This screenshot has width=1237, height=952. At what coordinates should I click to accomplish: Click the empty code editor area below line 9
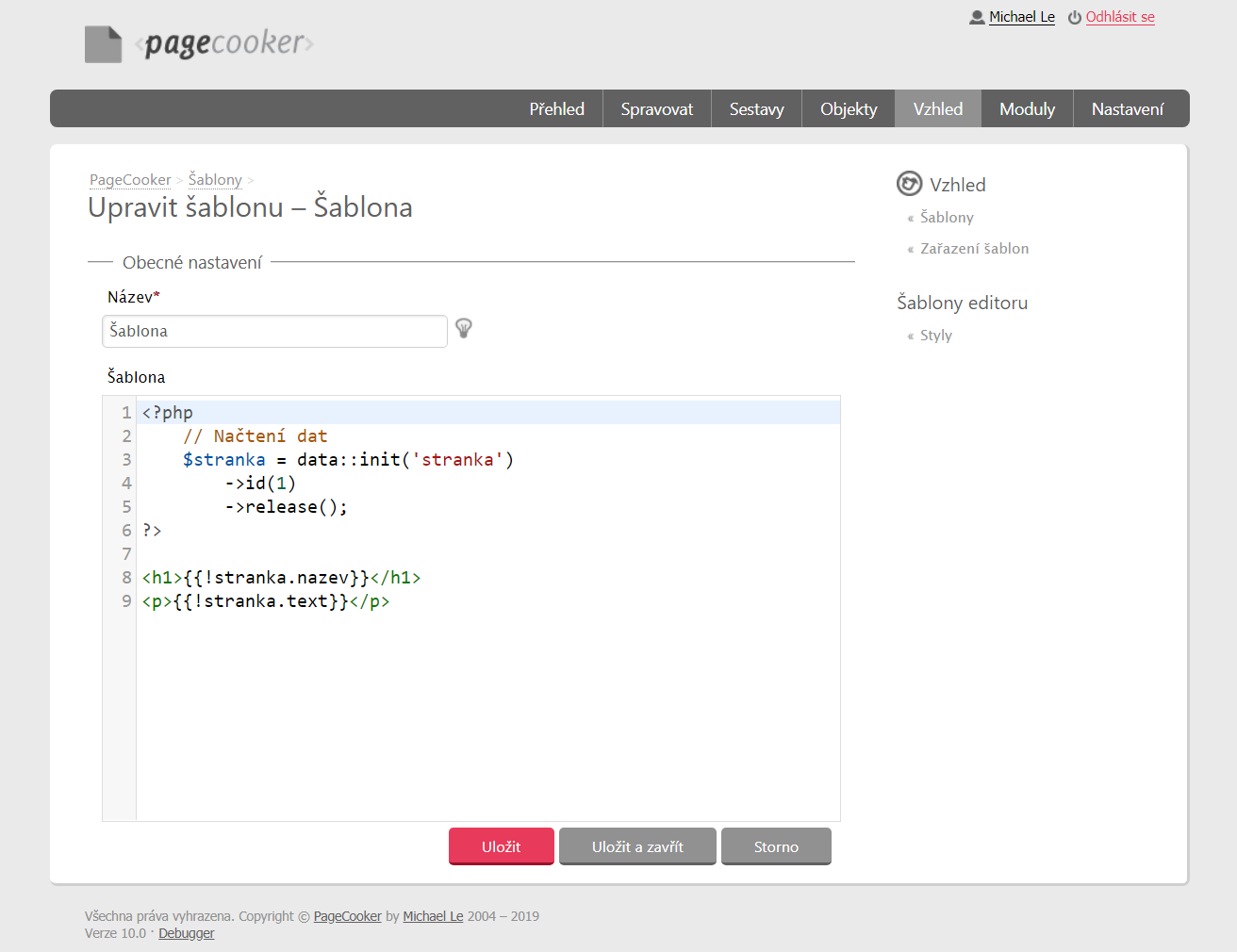tap(488, 716)
